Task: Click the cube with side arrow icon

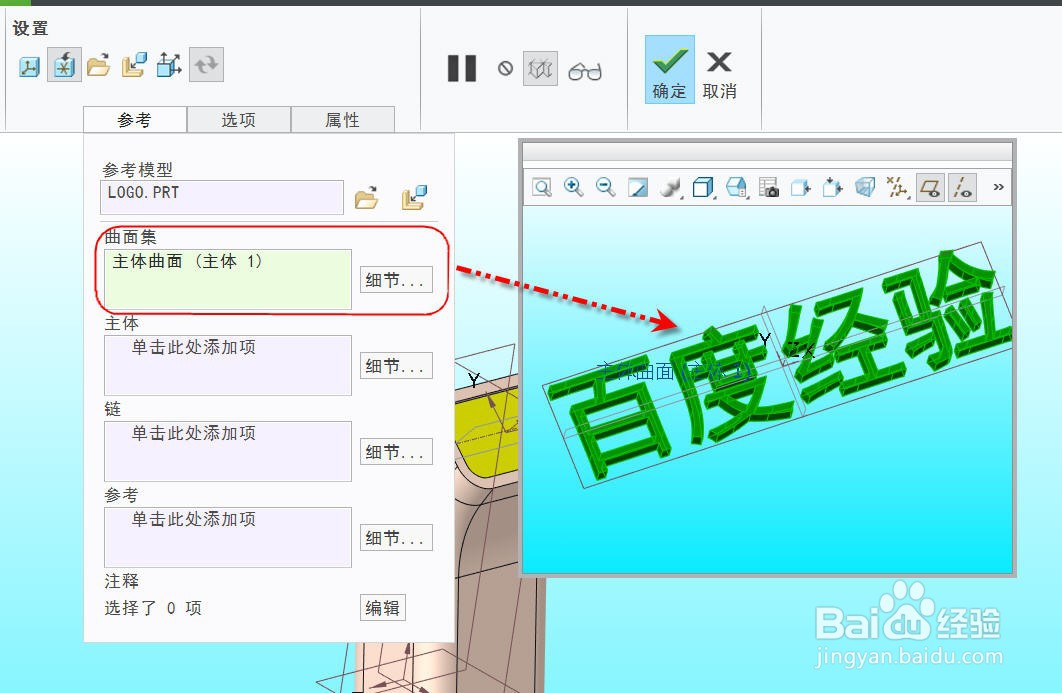Action: pyautogui.click(x=801, y=188)
